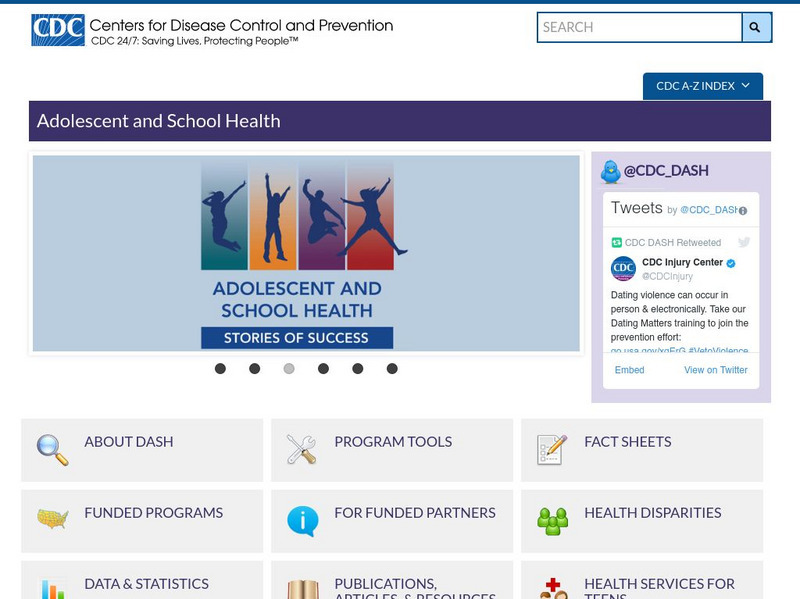
Task: Click the Health Disparities green people icon
Action: [552, 521]
